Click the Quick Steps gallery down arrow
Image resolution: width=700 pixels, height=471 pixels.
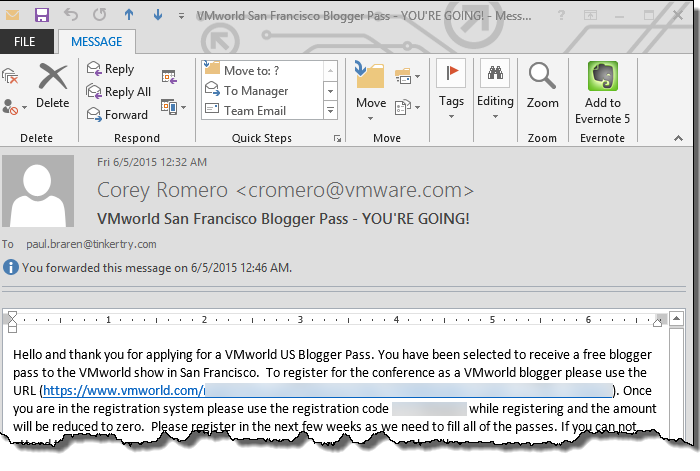[330, 91]
